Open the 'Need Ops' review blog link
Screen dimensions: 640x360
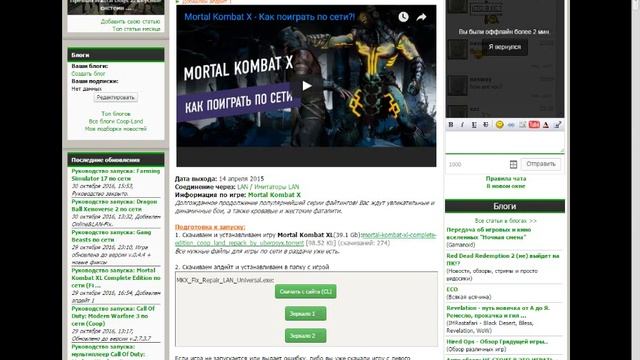(497, 342)
